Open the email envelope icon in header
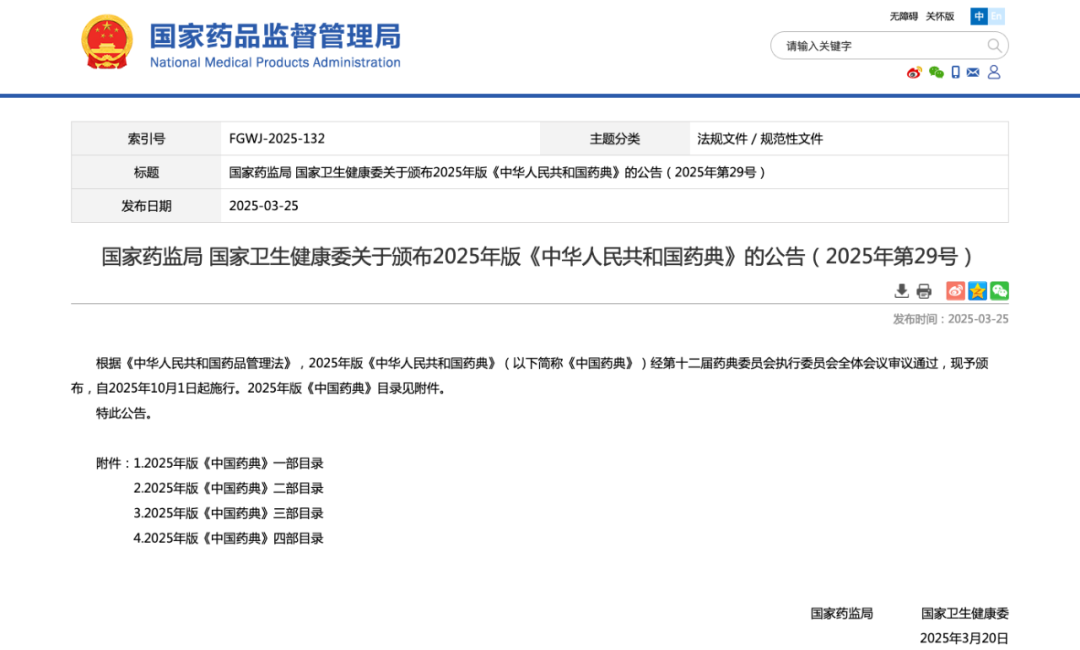This screenshot has height=650, width=1080. tap(973, 72)
